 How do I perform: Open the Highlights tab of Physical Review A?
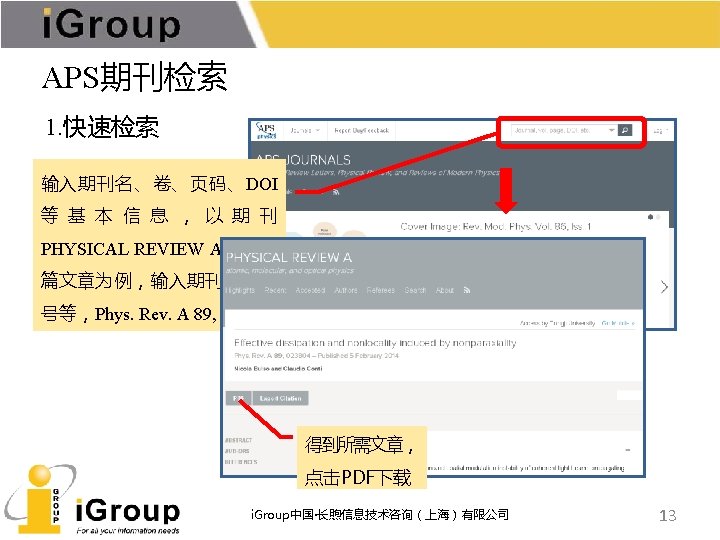click(x=240, y=290)
